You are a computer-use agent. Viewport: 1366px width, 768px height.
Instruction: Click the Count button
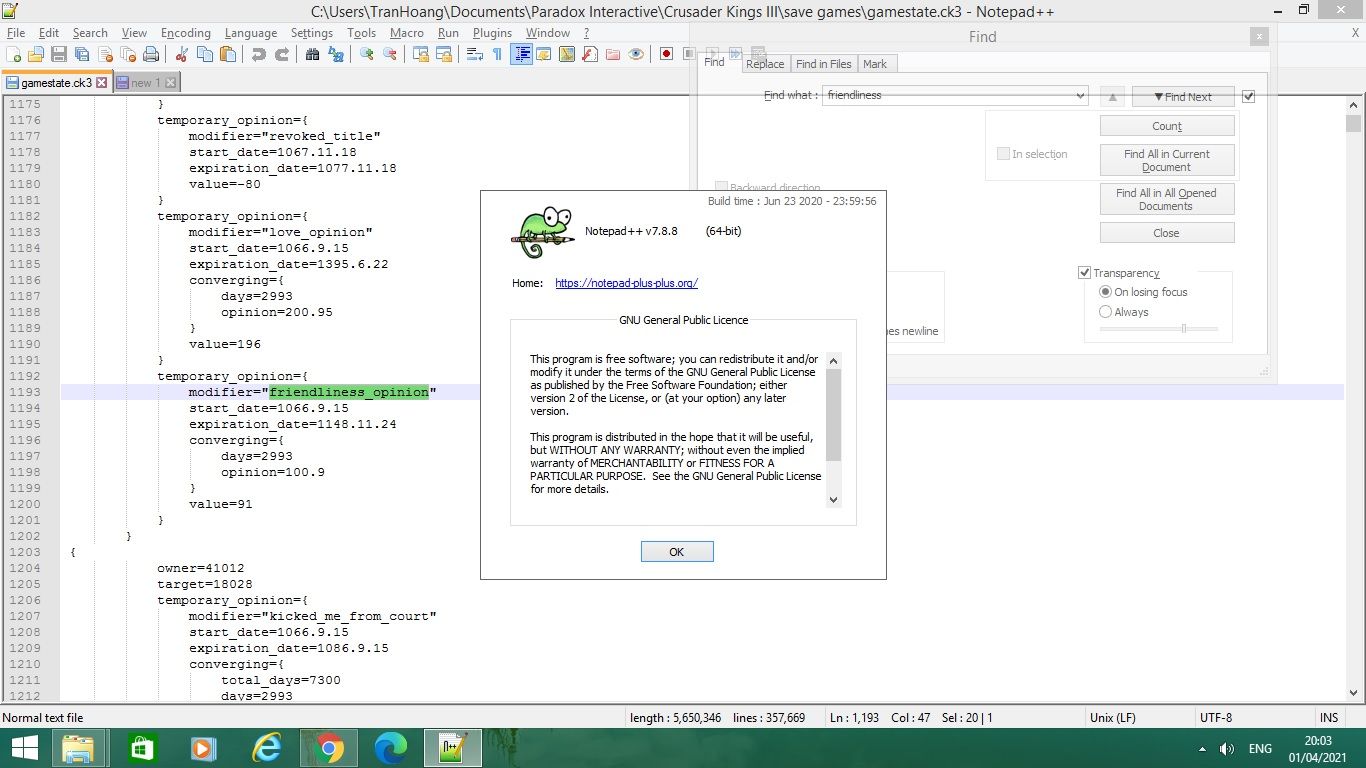click(1167, 126)
